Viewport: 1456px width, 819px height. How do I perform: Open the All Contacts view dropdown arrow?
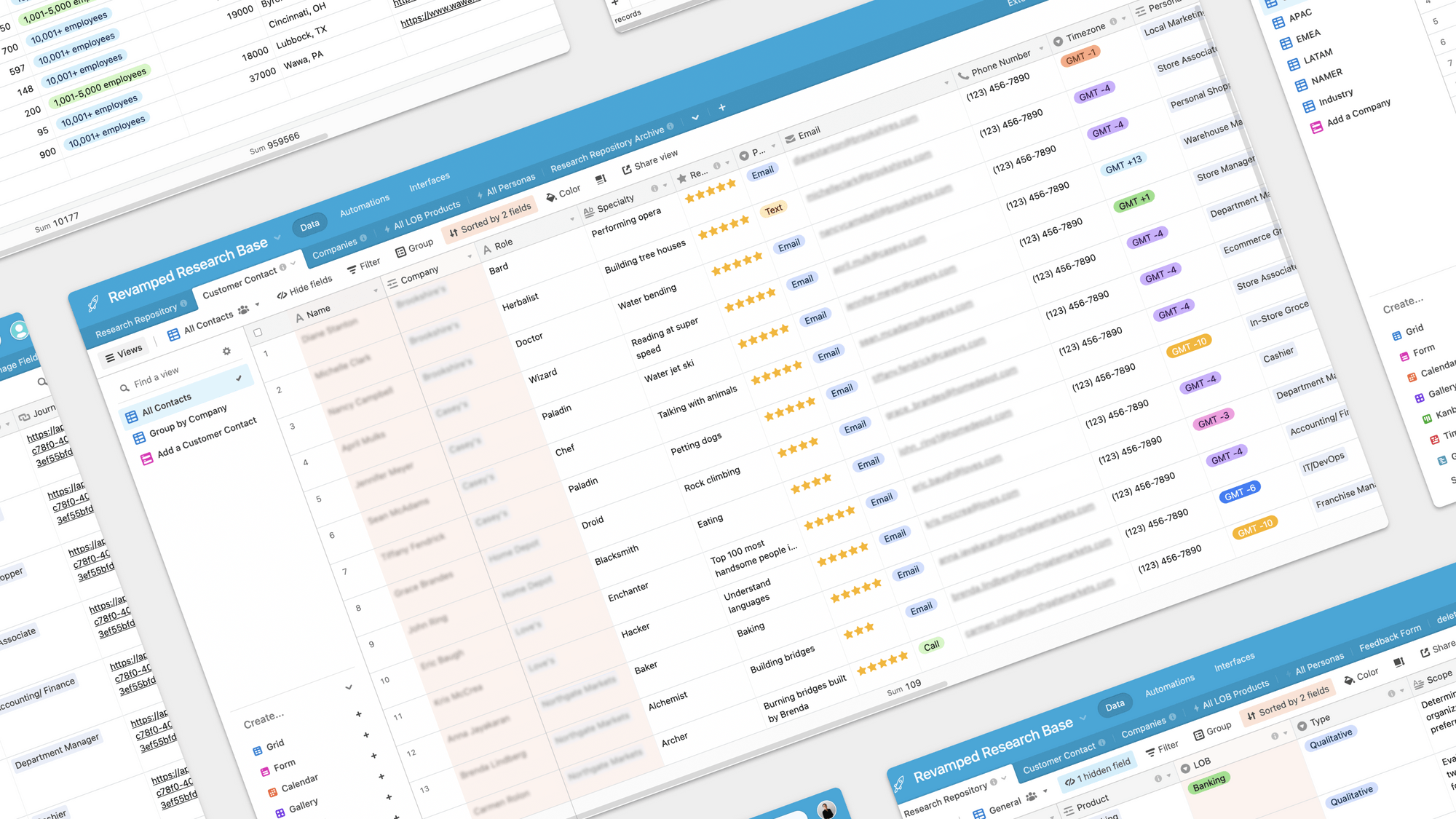coord(257,305)
